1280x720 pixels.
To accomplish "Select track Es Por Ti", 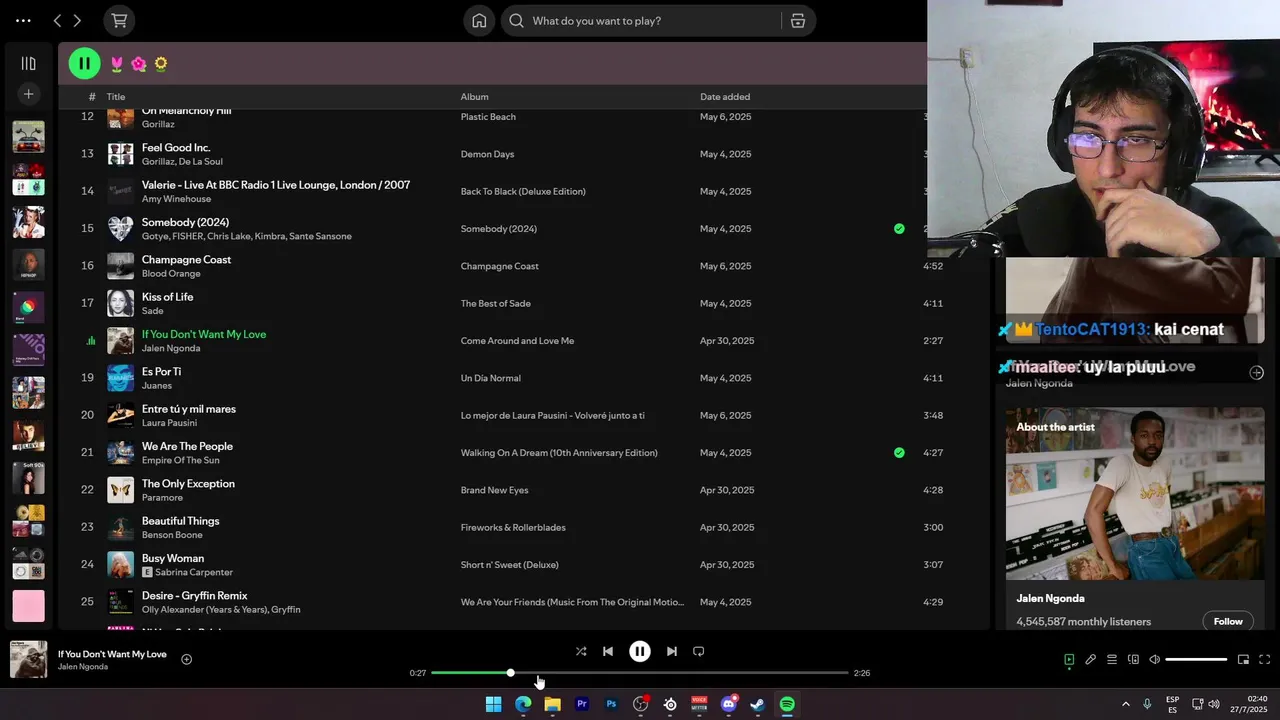I will tap(161, 372).
